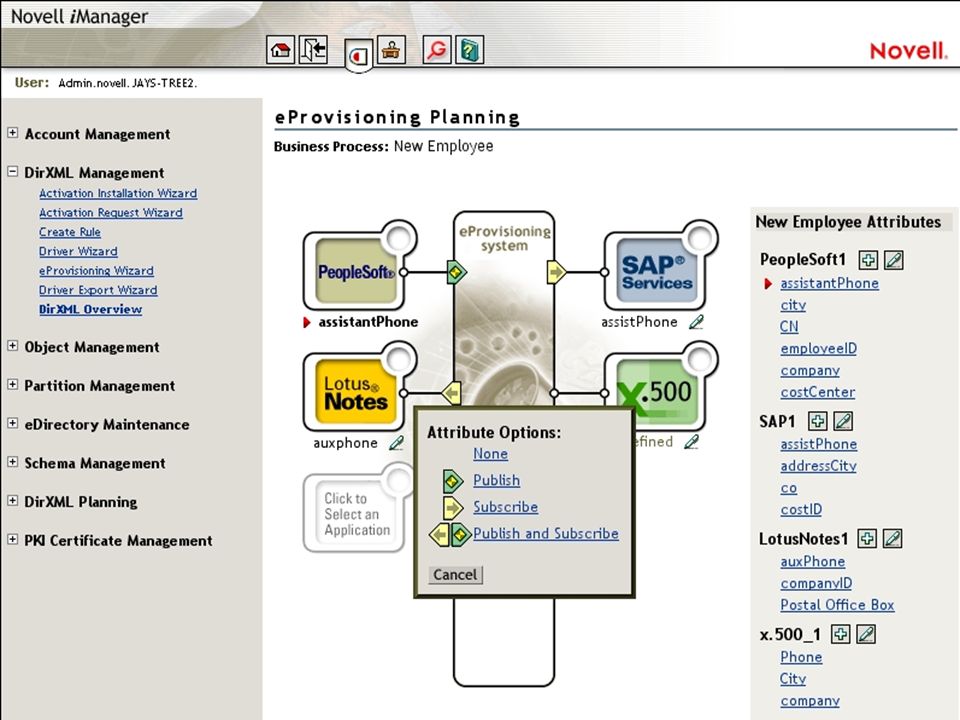
Task: Click the red magnifier search icon
Action: pos(437,50)
